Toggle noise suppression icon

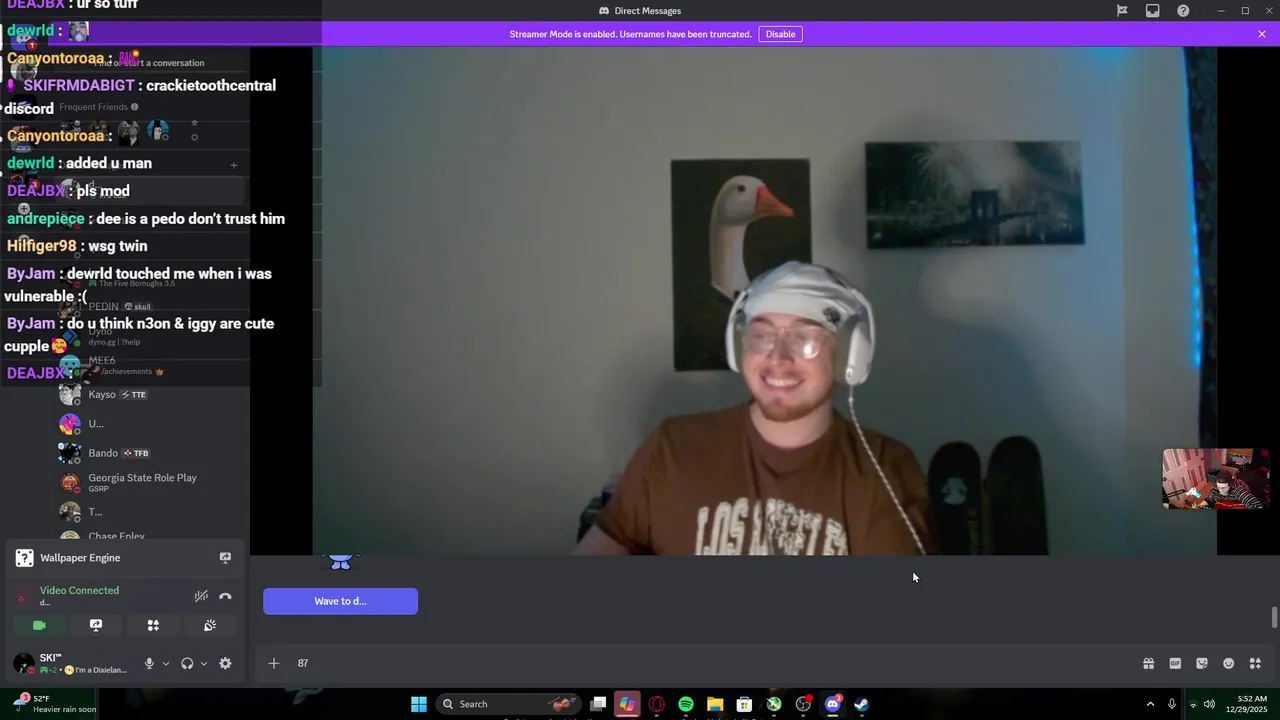pyautogui.click(x=201, y=596)
